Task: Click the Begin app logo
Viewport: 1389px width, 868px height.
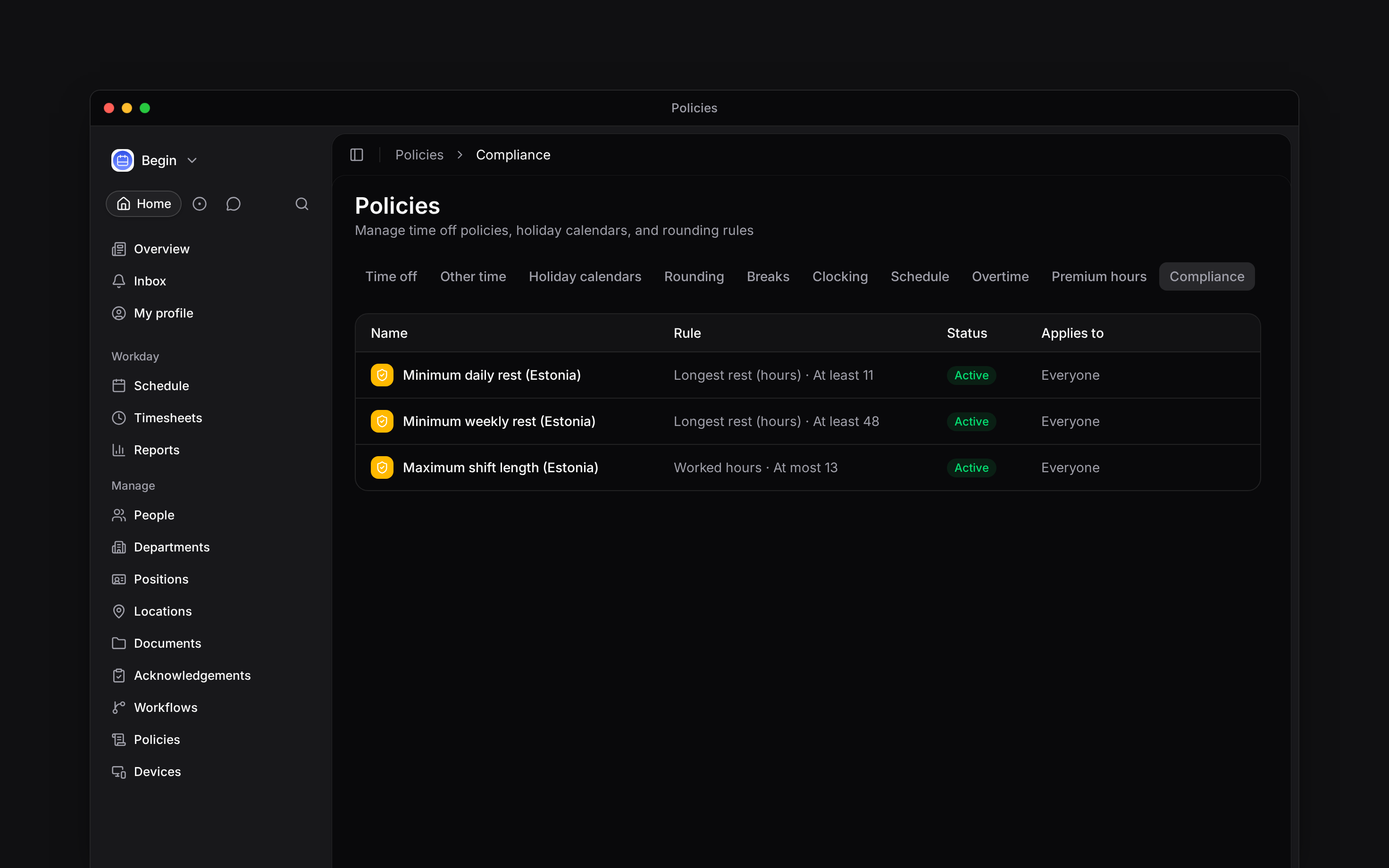Action: 122,160
